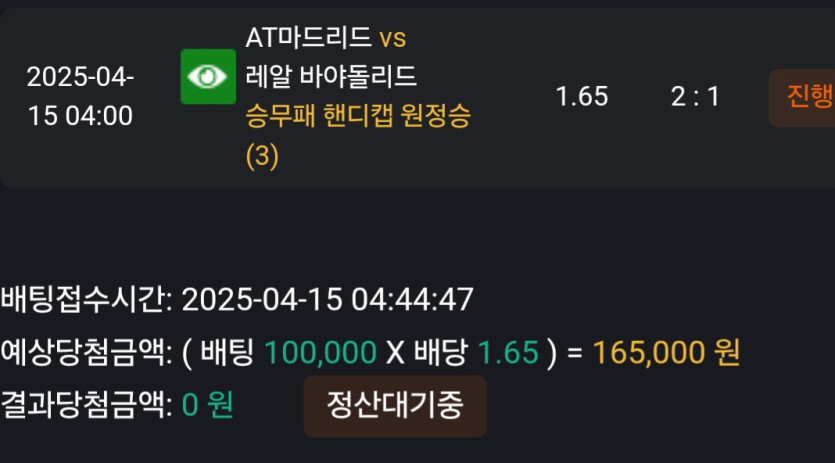835x463 pixels.
Task: Click the green 0 원 result amount
Action: (x=208, y=405)
